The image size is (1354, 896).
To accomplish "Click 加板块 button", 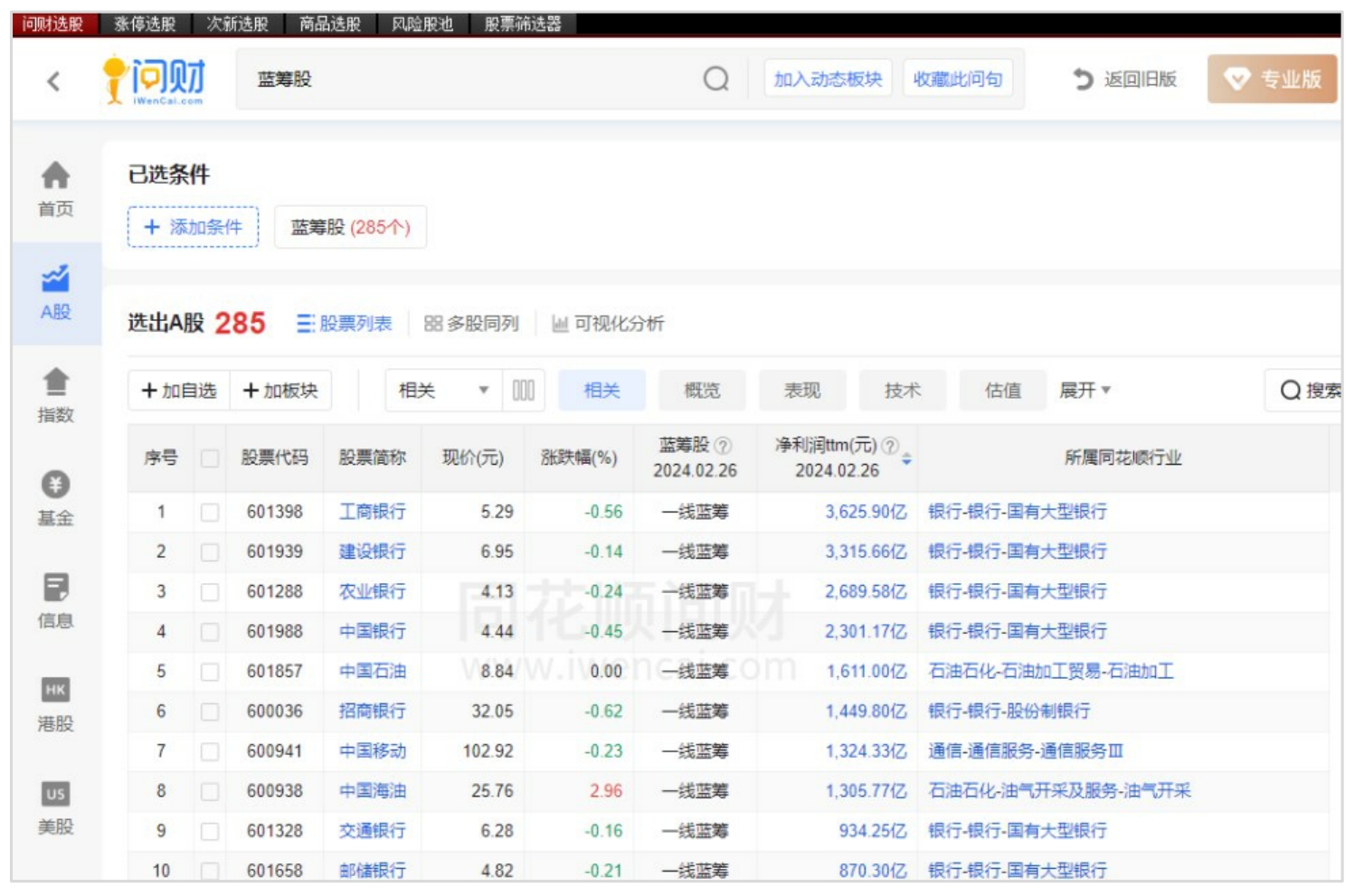I will pos(280,391).
